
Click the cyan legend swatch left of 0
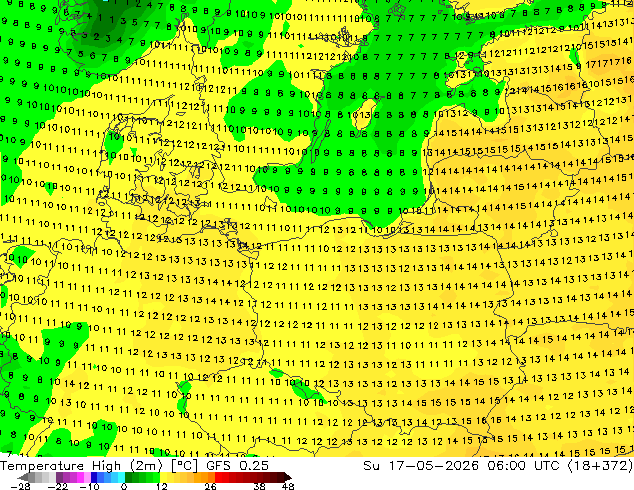pos(121,477)
